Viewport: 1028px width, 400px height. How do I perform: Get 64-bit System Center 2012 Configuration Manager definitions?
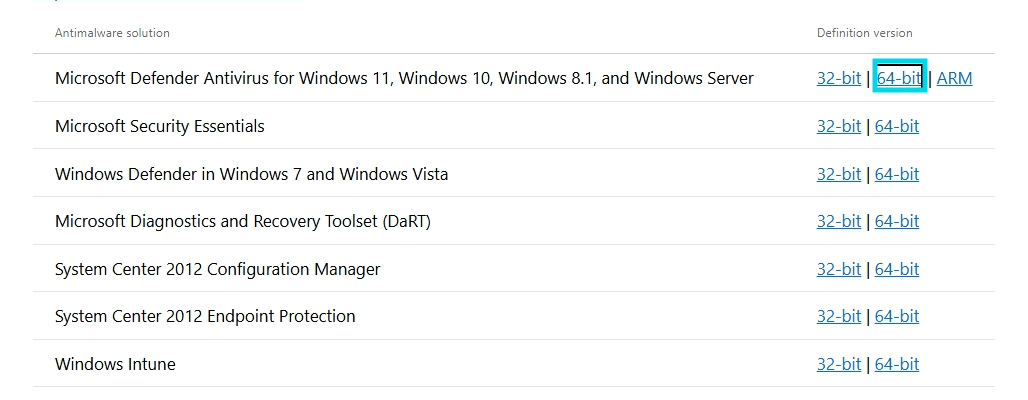tap(897, 269)
